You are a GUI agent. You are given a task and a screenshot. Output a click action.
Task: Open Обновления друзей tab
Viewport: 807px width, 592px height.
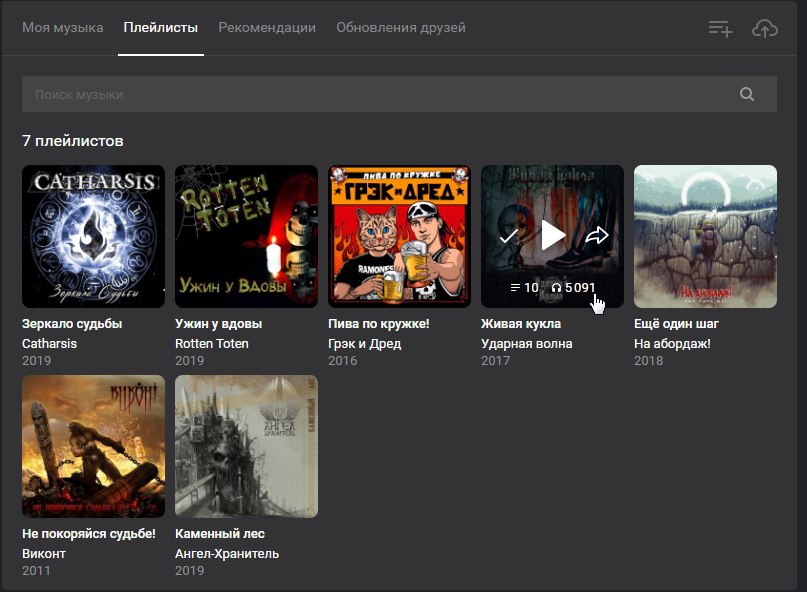pos(401,27)
